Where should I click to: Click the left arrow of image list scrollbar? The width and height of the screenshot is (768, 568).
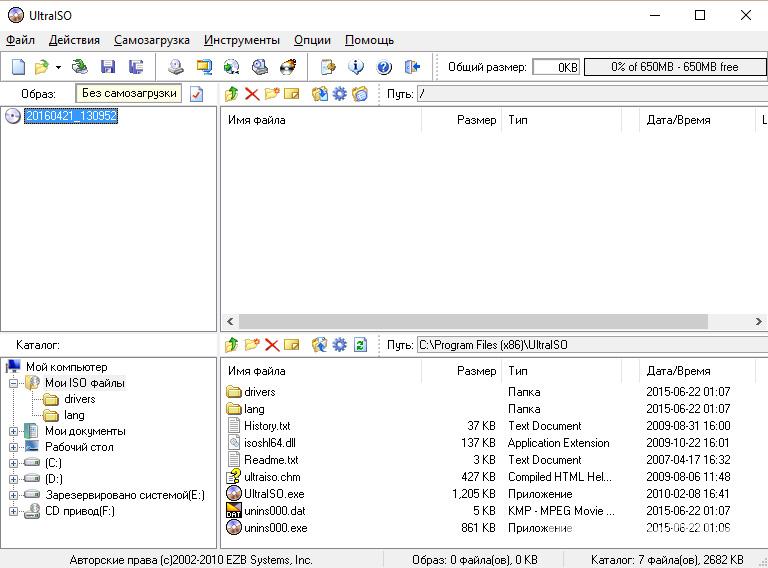[230, 322]
